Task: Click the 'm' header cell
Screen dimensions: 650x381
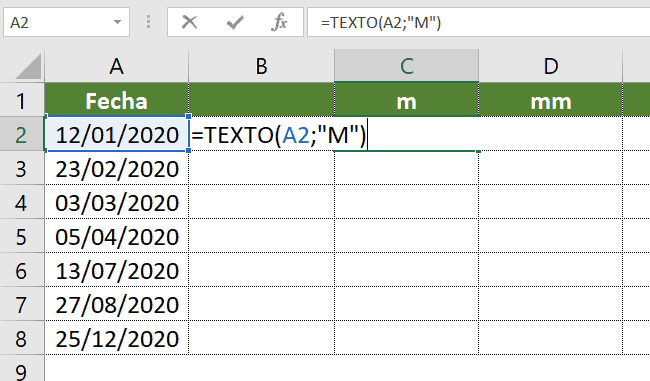Action: point(406,100)
